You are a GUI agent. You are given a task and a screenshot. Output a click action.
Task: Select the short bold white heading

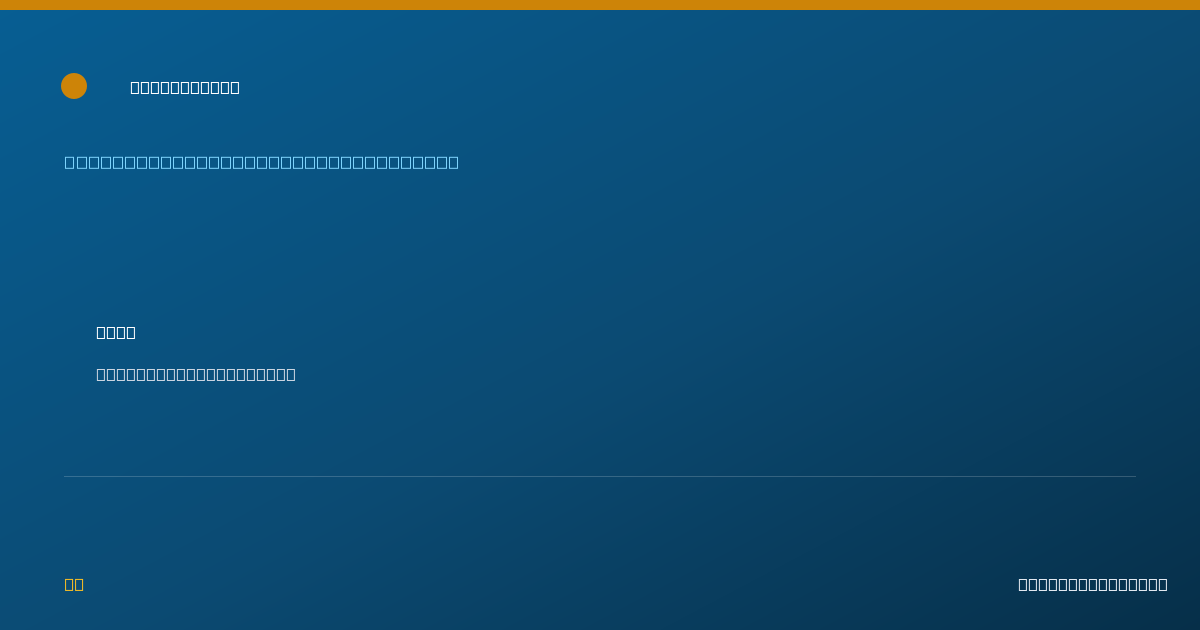pyautogui.click(x=116, y=332)
